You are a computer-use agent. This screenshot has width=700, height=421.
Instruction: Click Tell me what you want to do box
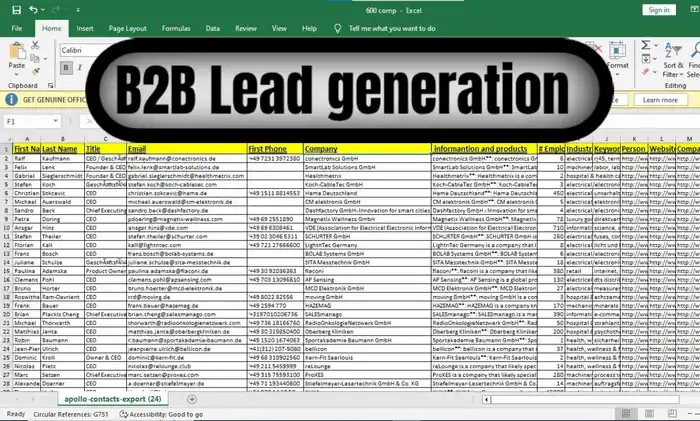point(392,28)
